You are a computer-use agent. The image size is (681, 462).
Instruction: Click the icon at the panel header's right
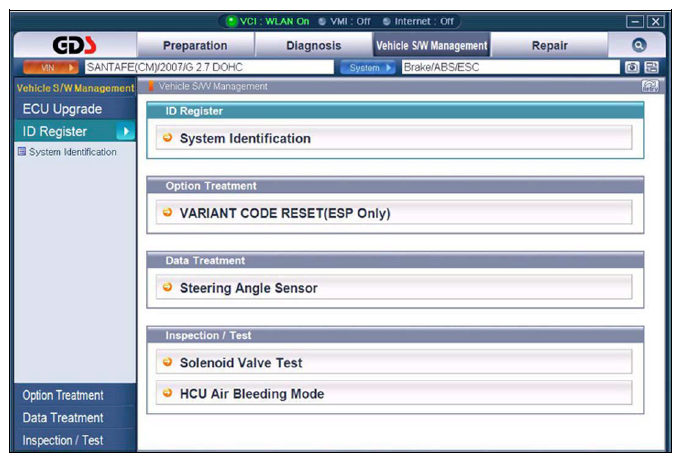pyautogui.click(x=650, y=86)
